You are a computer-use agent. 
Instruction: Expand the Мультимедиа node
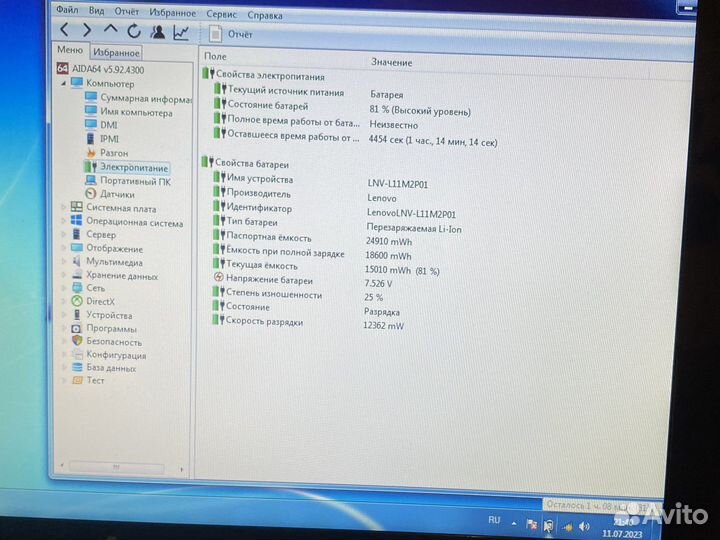pos(63,261)
